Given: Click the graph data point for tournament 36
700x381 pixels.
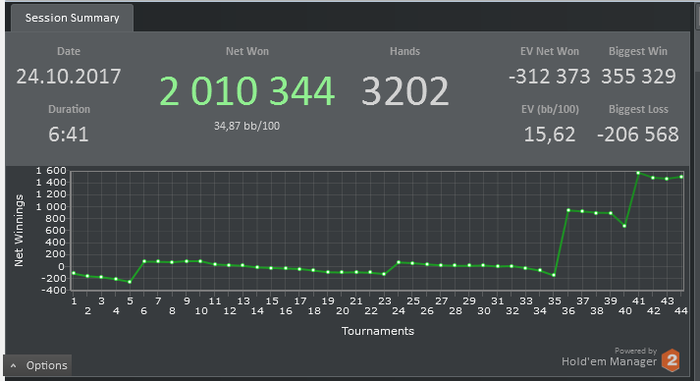Looking at the screenshot, I should [568, 210].
